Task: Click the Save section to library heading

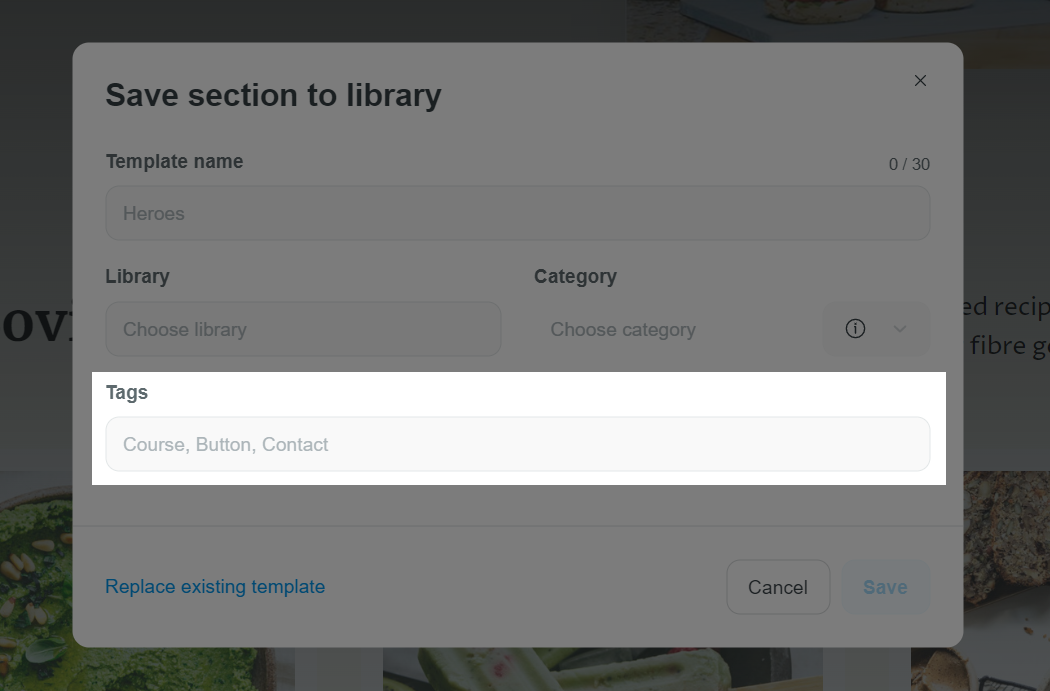Action: [273, 95]
